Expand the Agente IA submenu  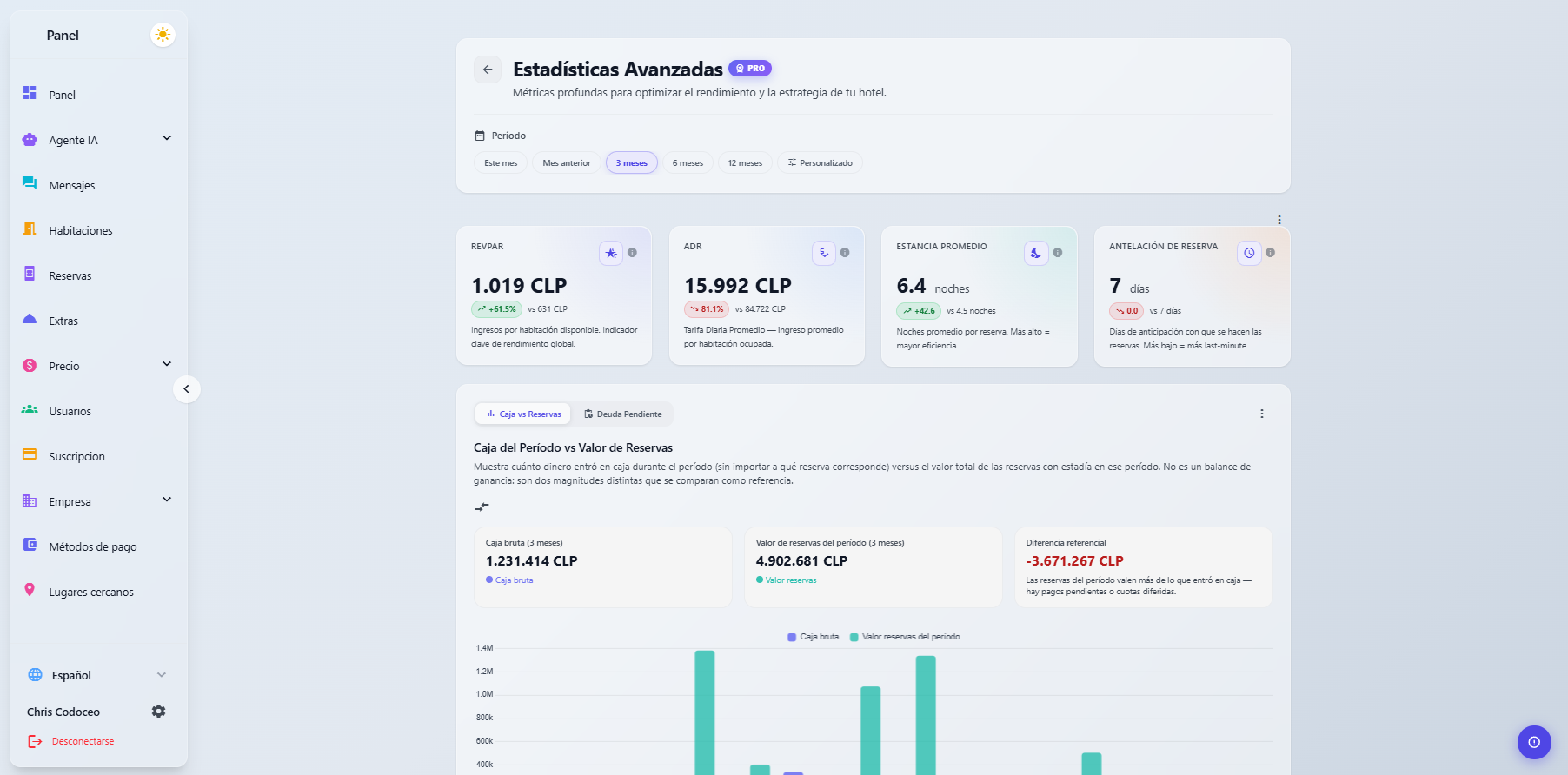[x=167, y=138]
